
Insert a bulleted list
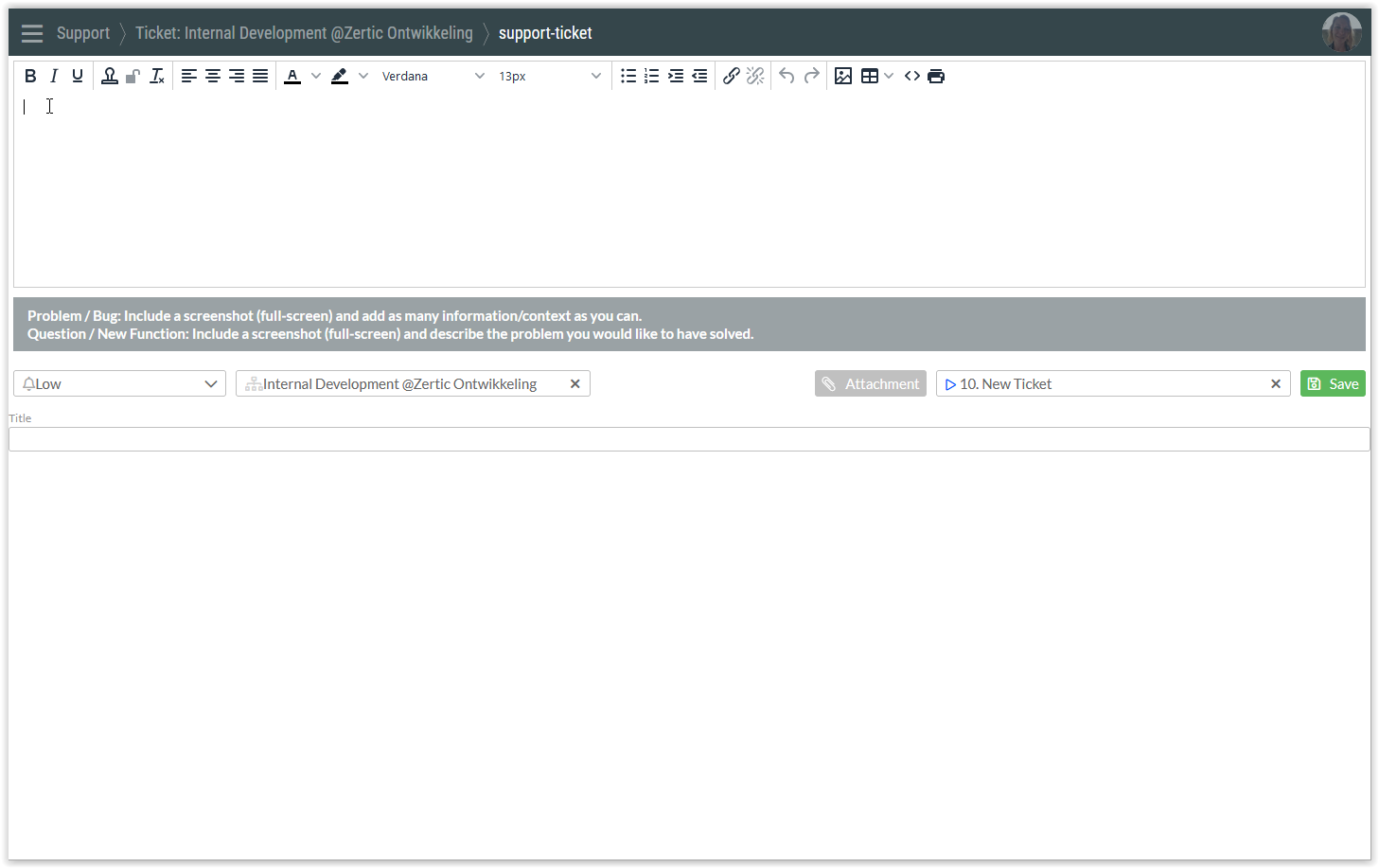[628, 76]
